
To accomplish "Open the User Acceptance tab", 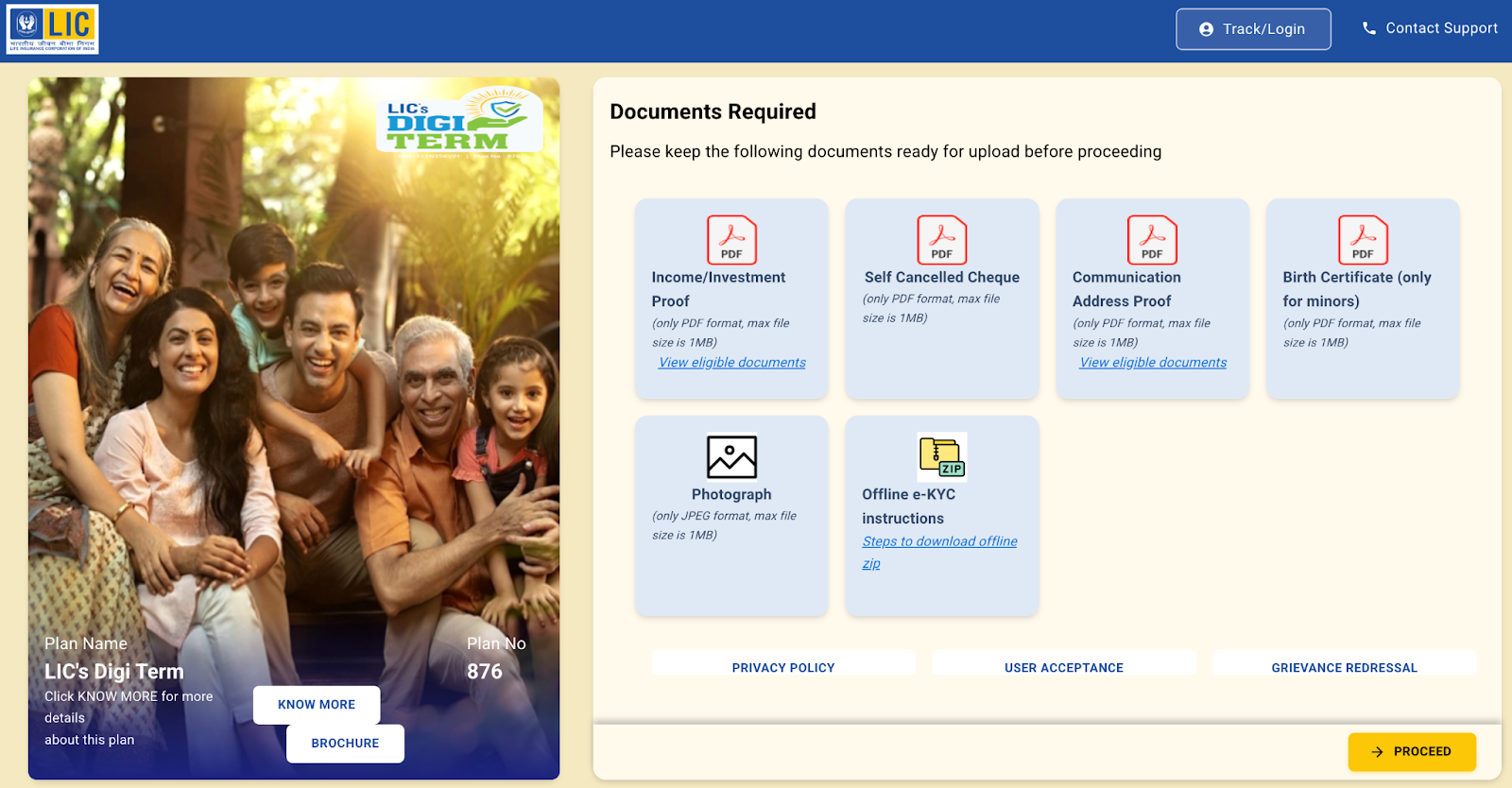I will tap(1064, 664).
